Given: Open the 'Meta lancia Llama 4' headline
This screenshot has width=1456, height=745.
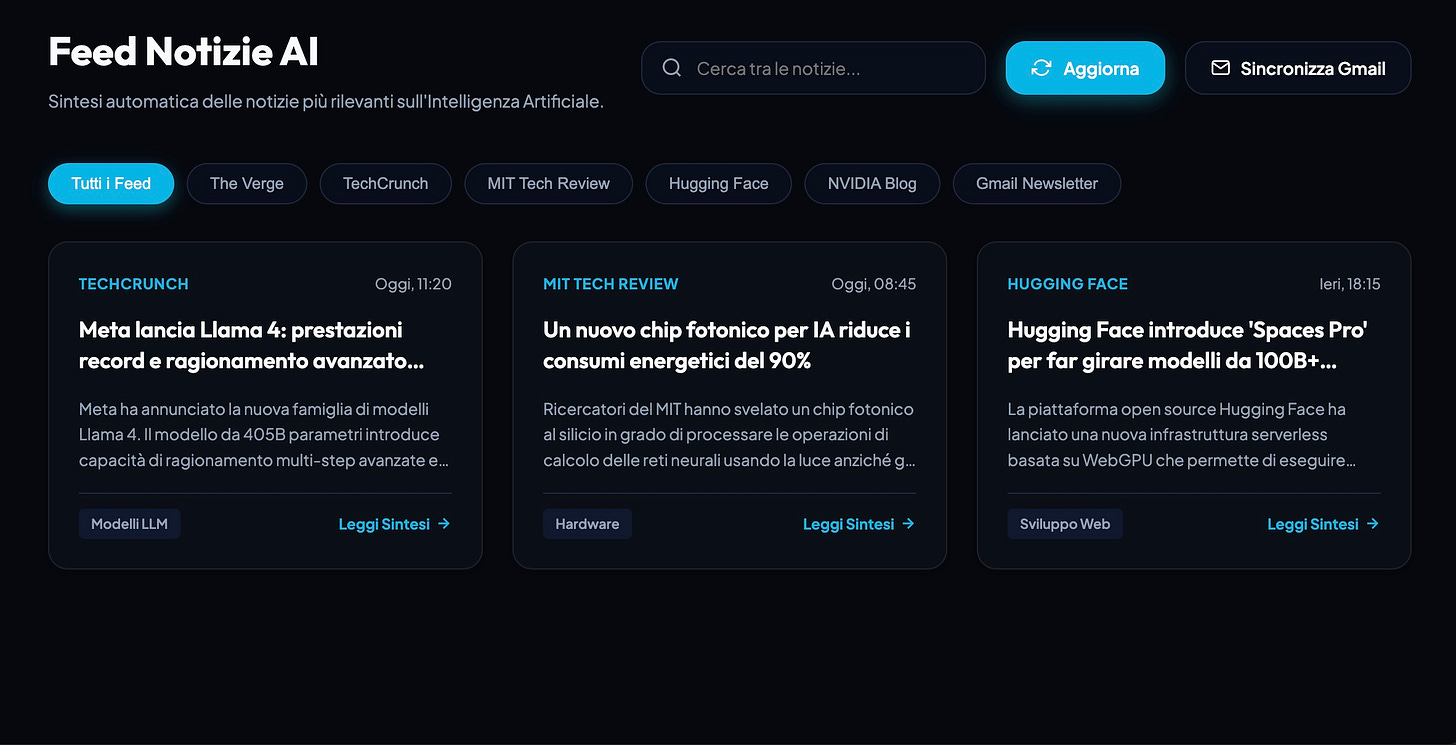Looking at the screenshot, I should (251, 345).
